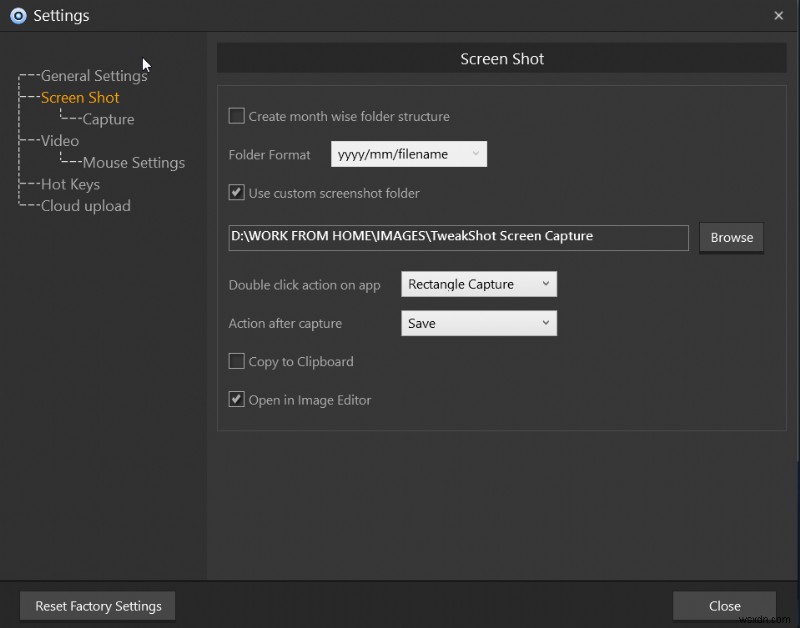Select General Settings in the sidebar
This screenshot has width=800, height=628.
[94, 76]
